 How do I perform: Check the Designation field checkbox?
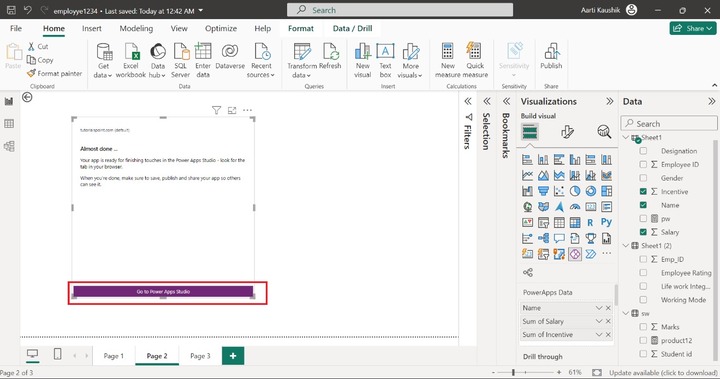pos(643,151)
